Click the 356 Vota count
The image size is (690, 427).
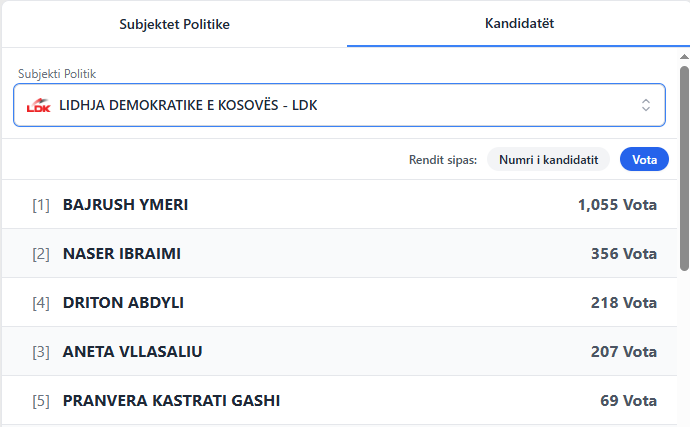[x=624, y=254]
